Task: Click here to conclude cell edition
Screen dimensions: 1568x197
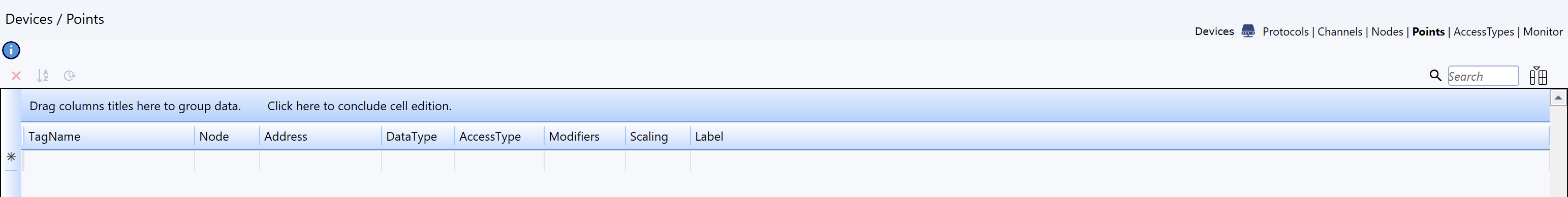Action: pos(359,107)
